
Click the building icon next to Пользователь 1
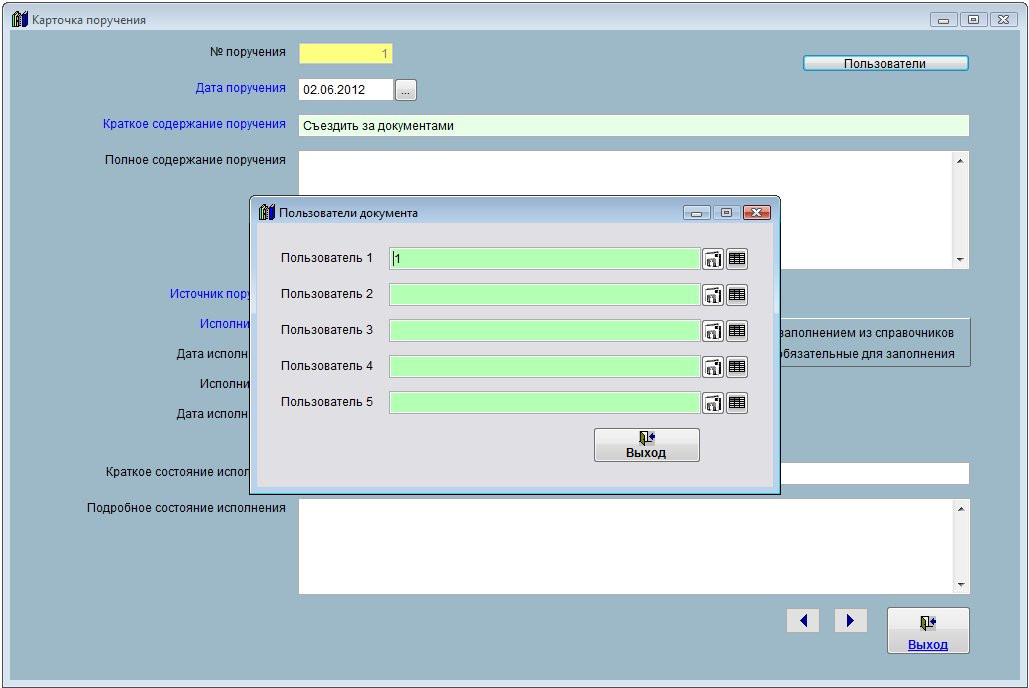point(712,259)
